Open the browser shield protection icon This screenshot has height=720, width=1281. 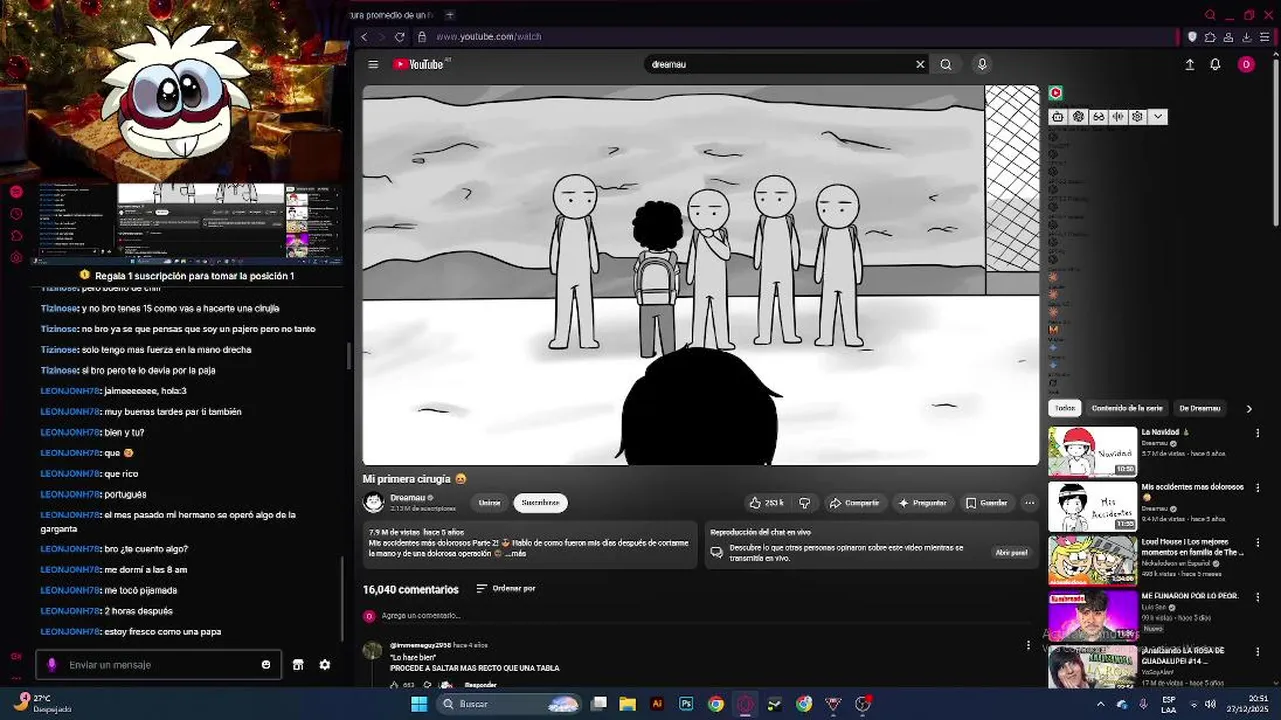pos(1192,37)
